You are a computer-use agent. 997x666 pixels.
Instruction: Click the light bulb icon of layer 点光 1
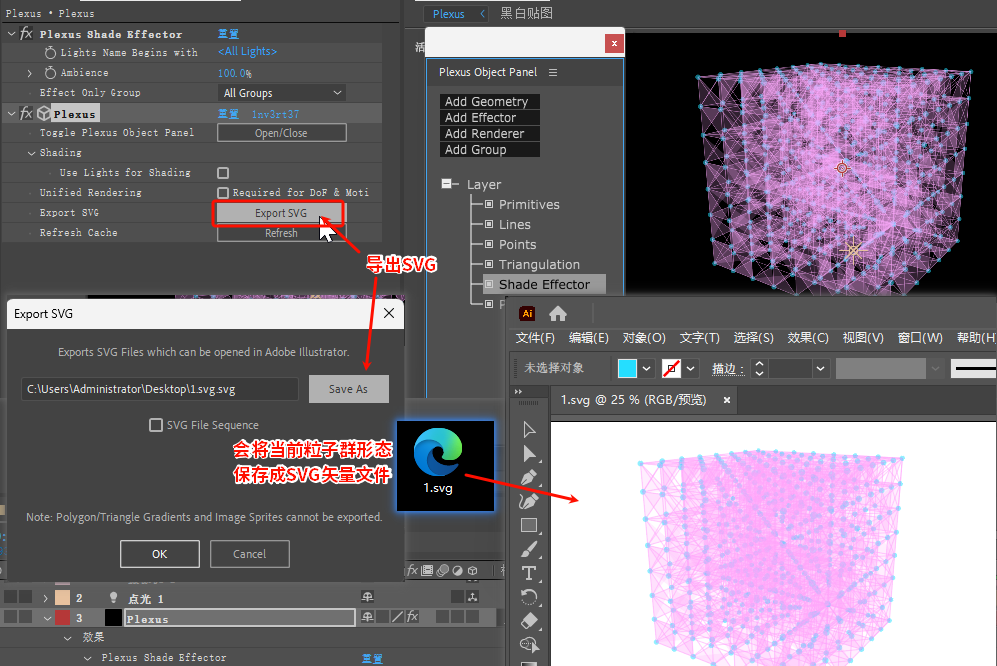tap(113, 597)
